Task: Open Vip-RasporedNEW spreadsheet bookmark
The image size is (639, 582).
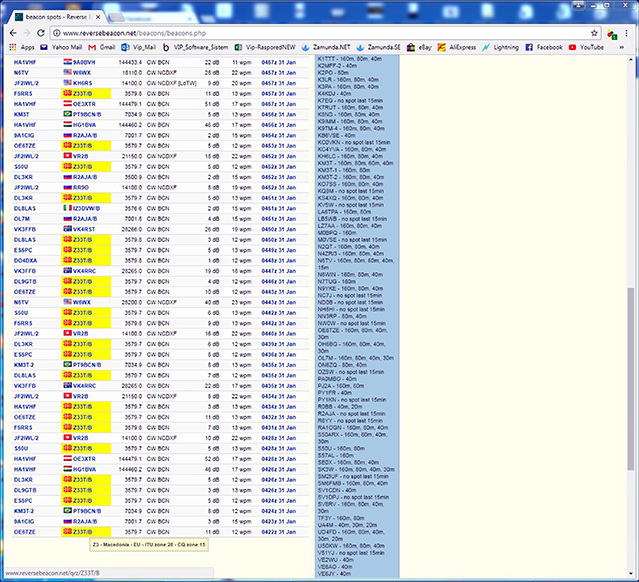Action: 265,47
